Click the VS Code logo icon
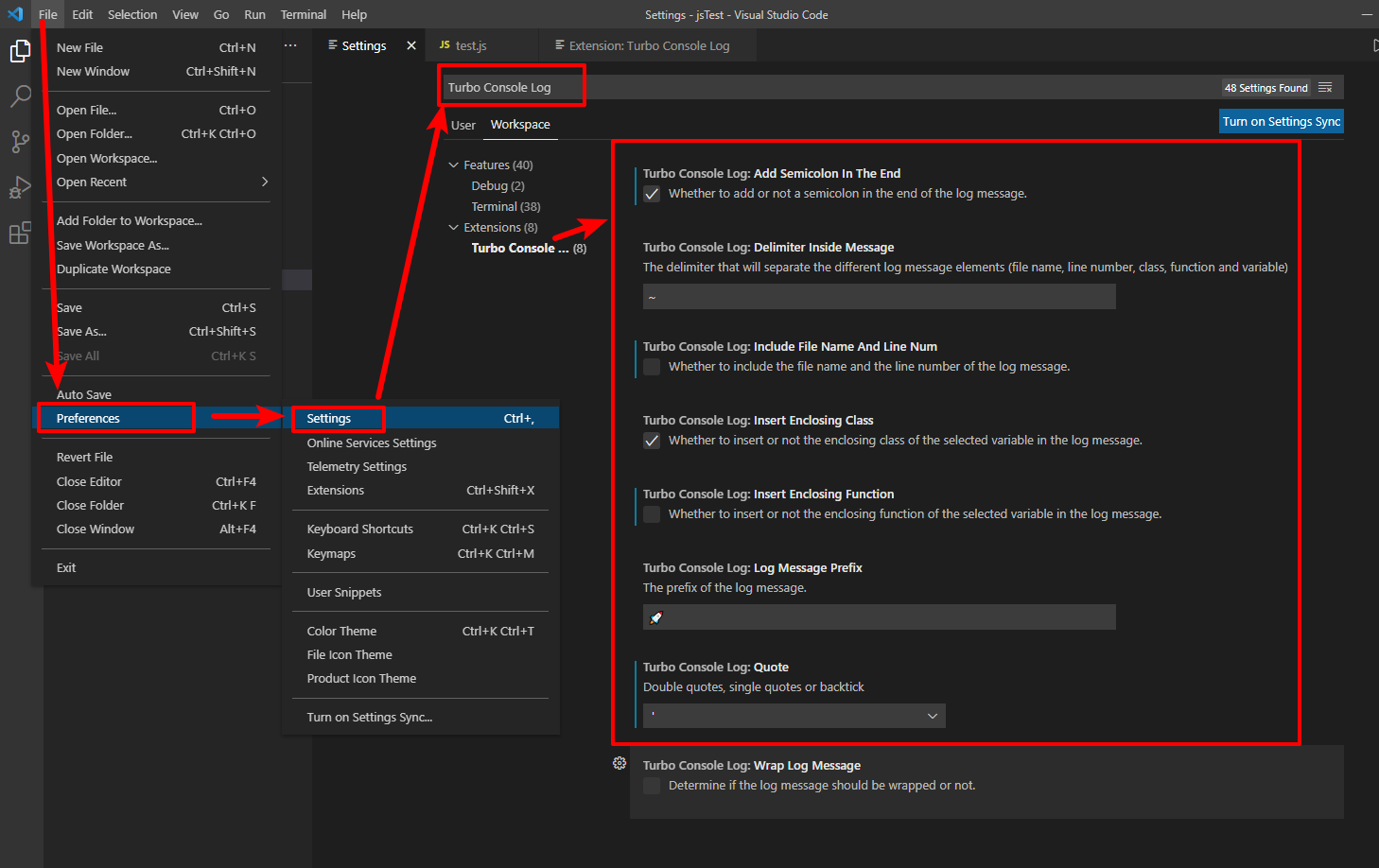The width and height of the screenshot is (1379, 868). tap(15, 14)
